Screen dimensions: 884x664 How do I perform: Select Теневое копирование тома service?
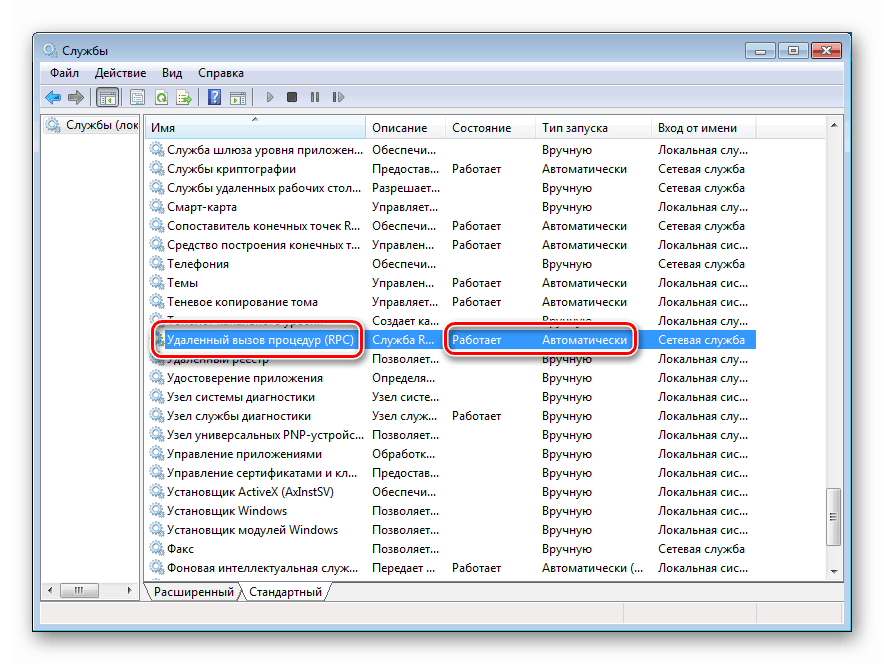[x=452, y=302]
